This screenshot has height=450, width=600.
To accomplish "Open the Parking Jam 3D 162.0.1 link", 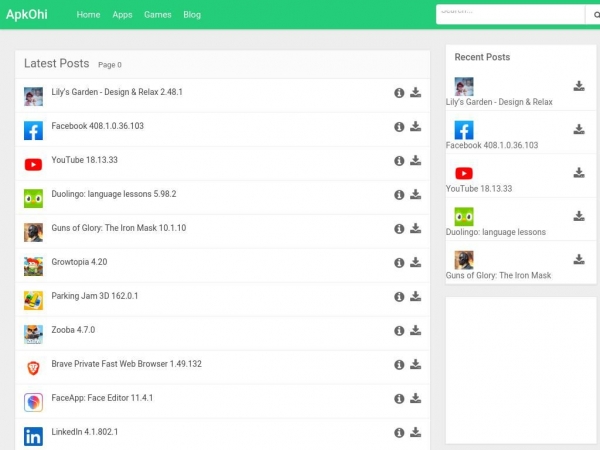I will pyautogui.click(x=95, y=296).
